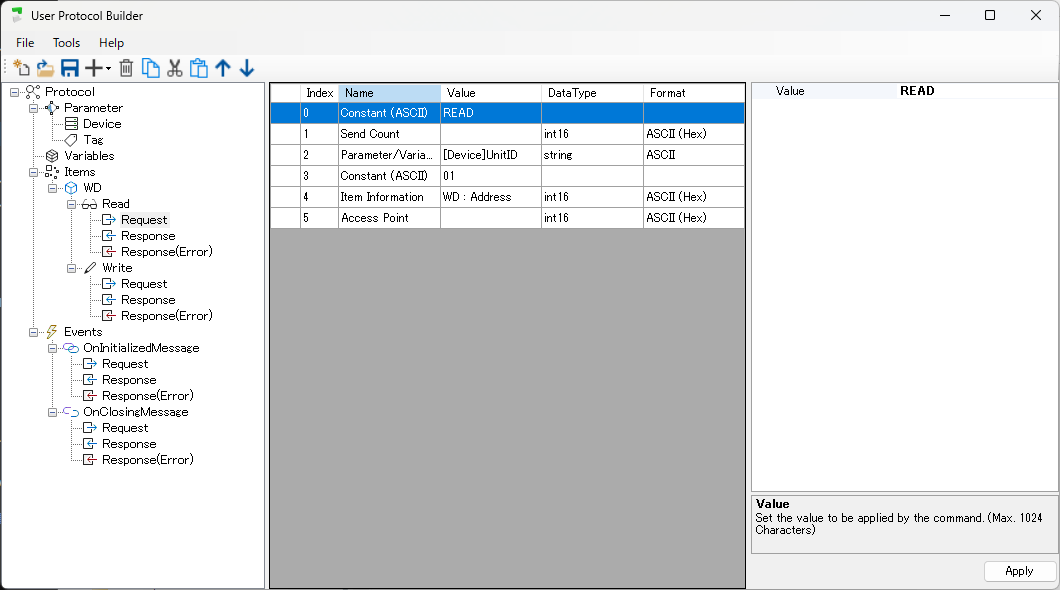Select the Item Information row in the table

tap(382, 197)
